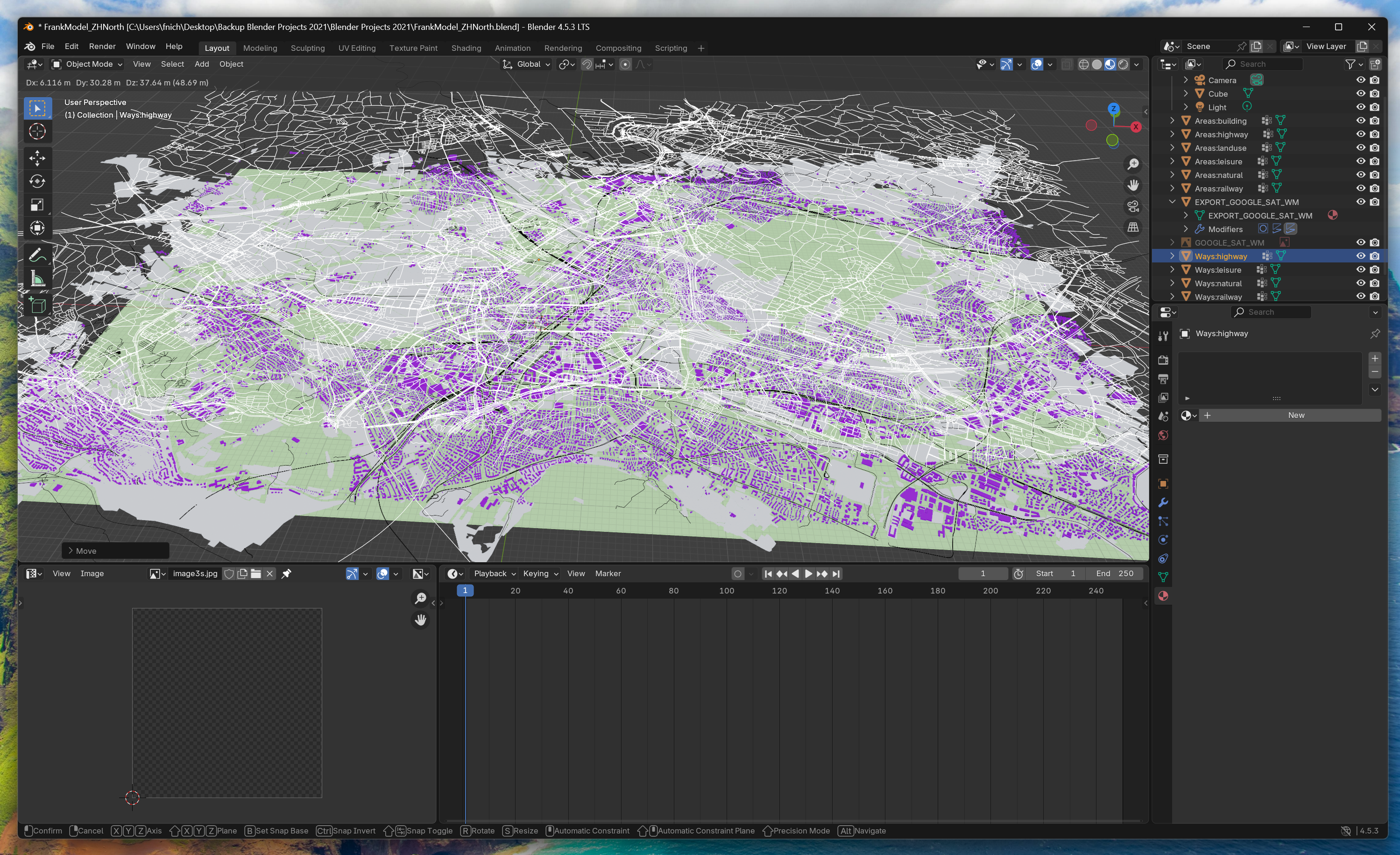The height and width of the screenshot is (855, 1400).
Task: Open the Material properties tab
Action: coord(1163,596)
